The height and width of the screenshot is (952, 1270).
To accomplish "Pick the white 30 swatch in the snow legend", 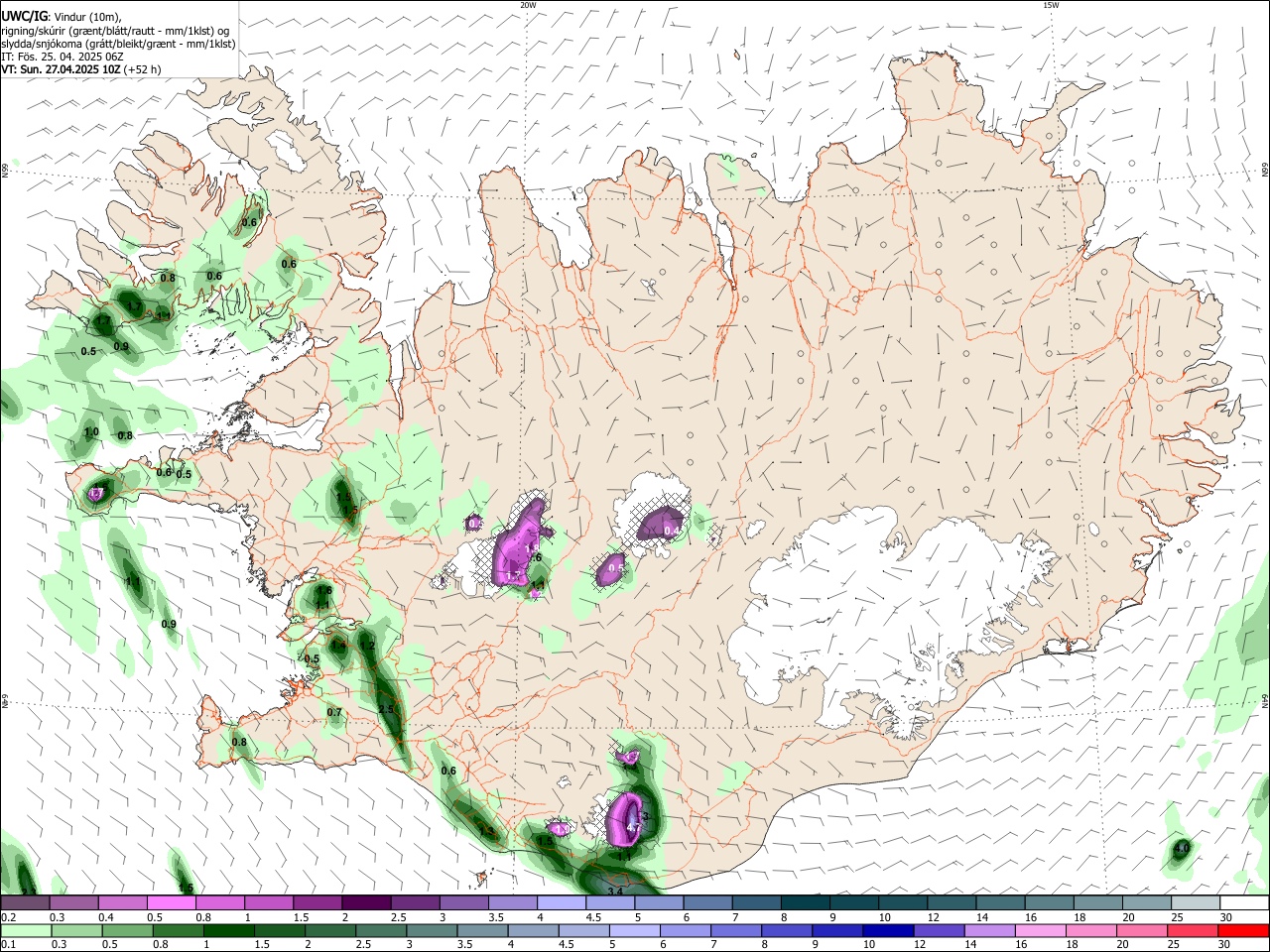I will tap(1244, 903).
